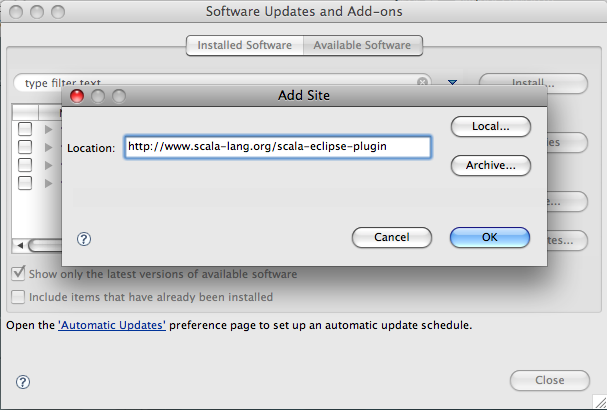Toggle the first checkbox in software list

25,129
